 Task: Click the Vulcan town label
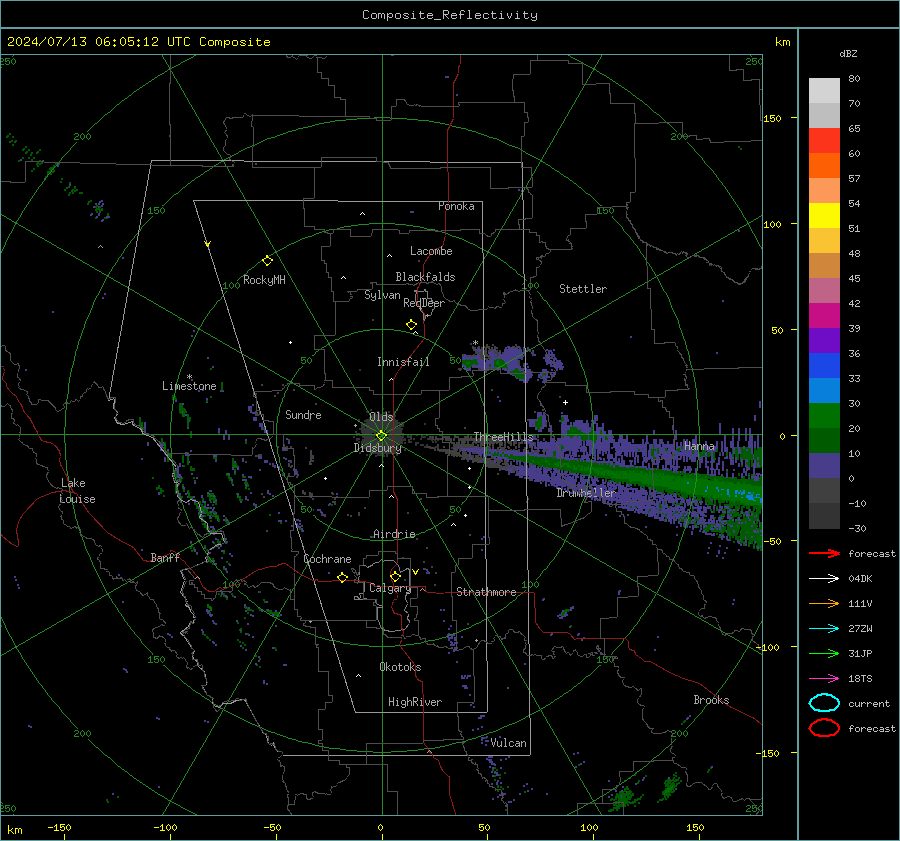pos(509,743)
